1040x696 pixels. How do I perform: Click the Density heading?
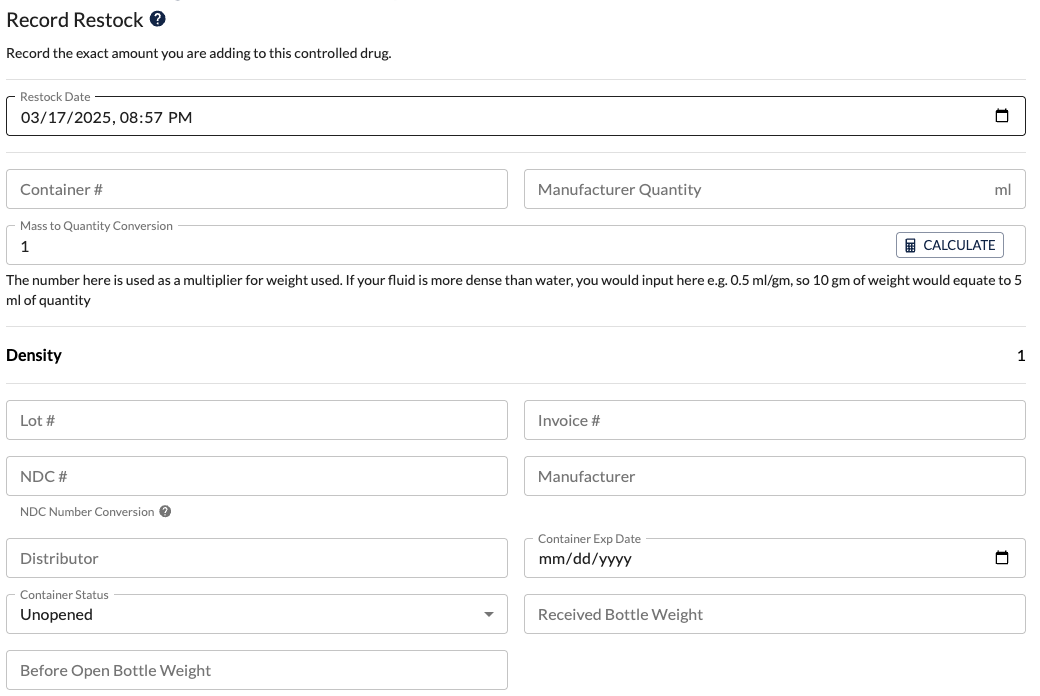pyautogui.click(x=34, y=355)
